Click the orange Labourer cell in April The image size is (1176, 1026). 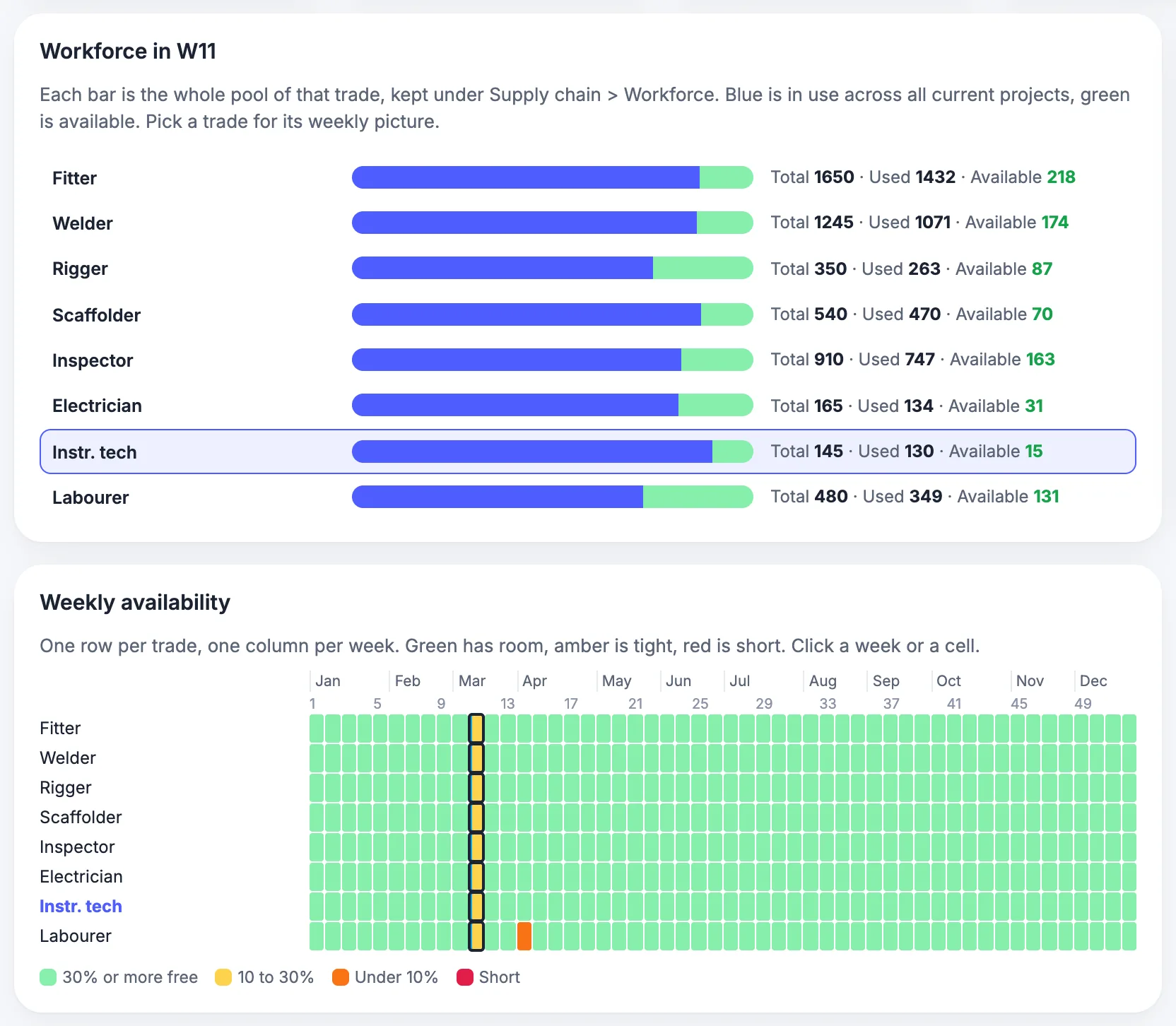524,936
